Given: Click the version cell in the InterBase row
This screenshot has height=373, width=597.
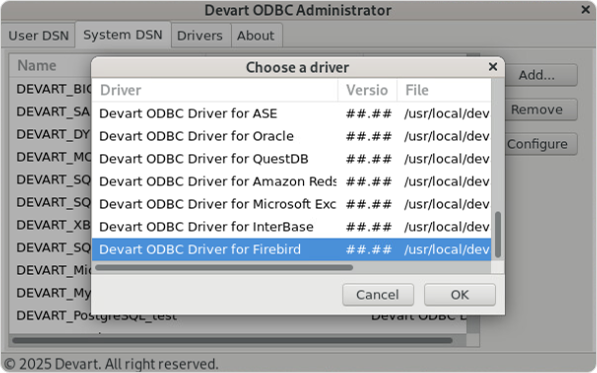Looking at the screenshot, I should pyautogui.click(x=369, y=227).
